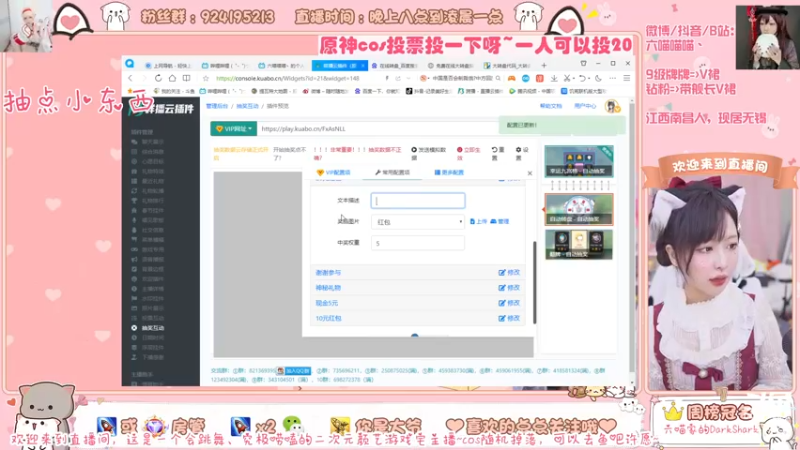Click page vertical scrollbar
800x450 pixels.
(x=632, y=237)
